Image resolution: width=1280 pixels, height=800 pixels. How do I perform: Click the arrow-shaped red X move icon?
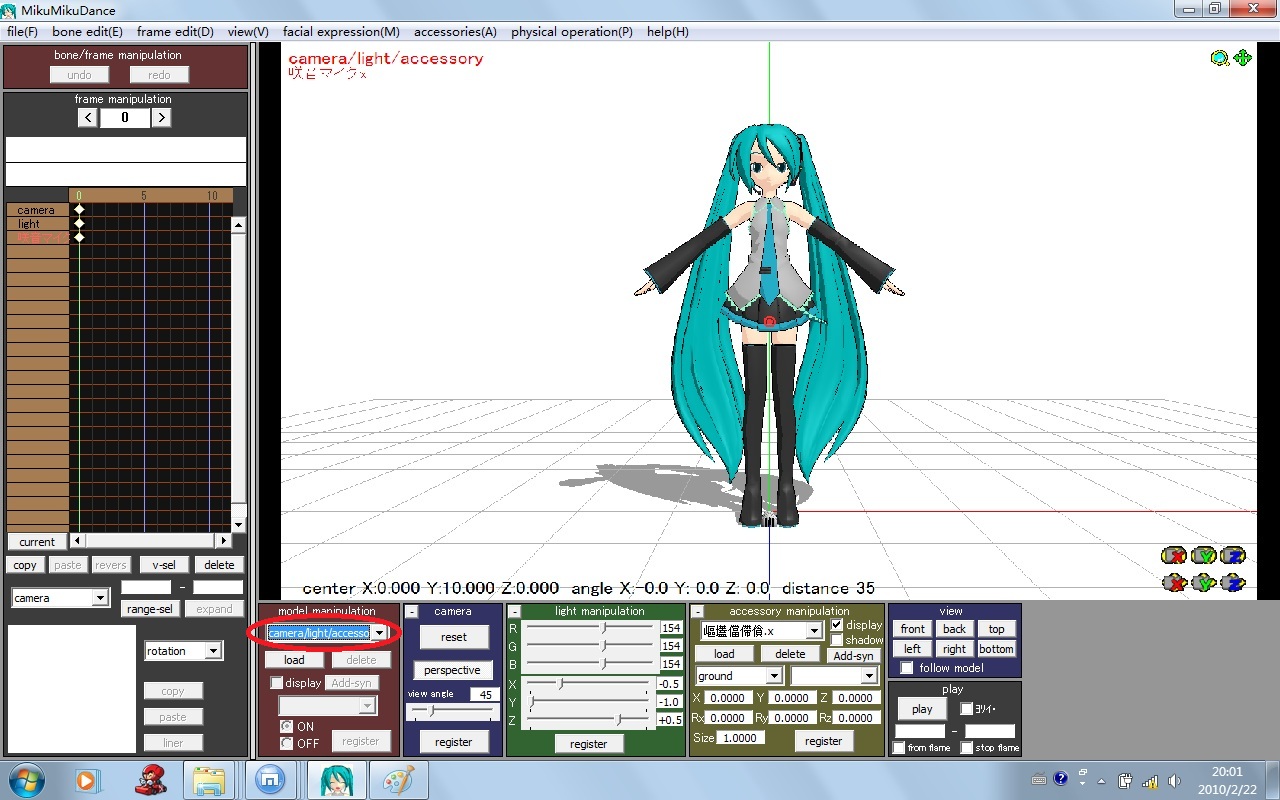[x=1173, y=582]
